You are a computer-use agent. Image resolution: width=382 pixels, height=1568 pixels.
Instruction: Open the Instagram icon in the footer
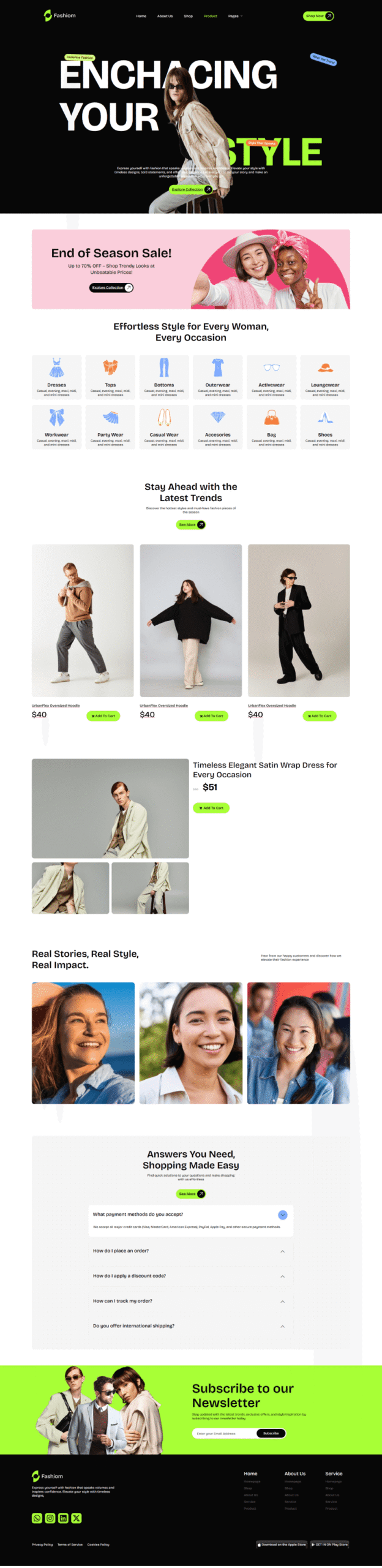tap(50, 1518)
